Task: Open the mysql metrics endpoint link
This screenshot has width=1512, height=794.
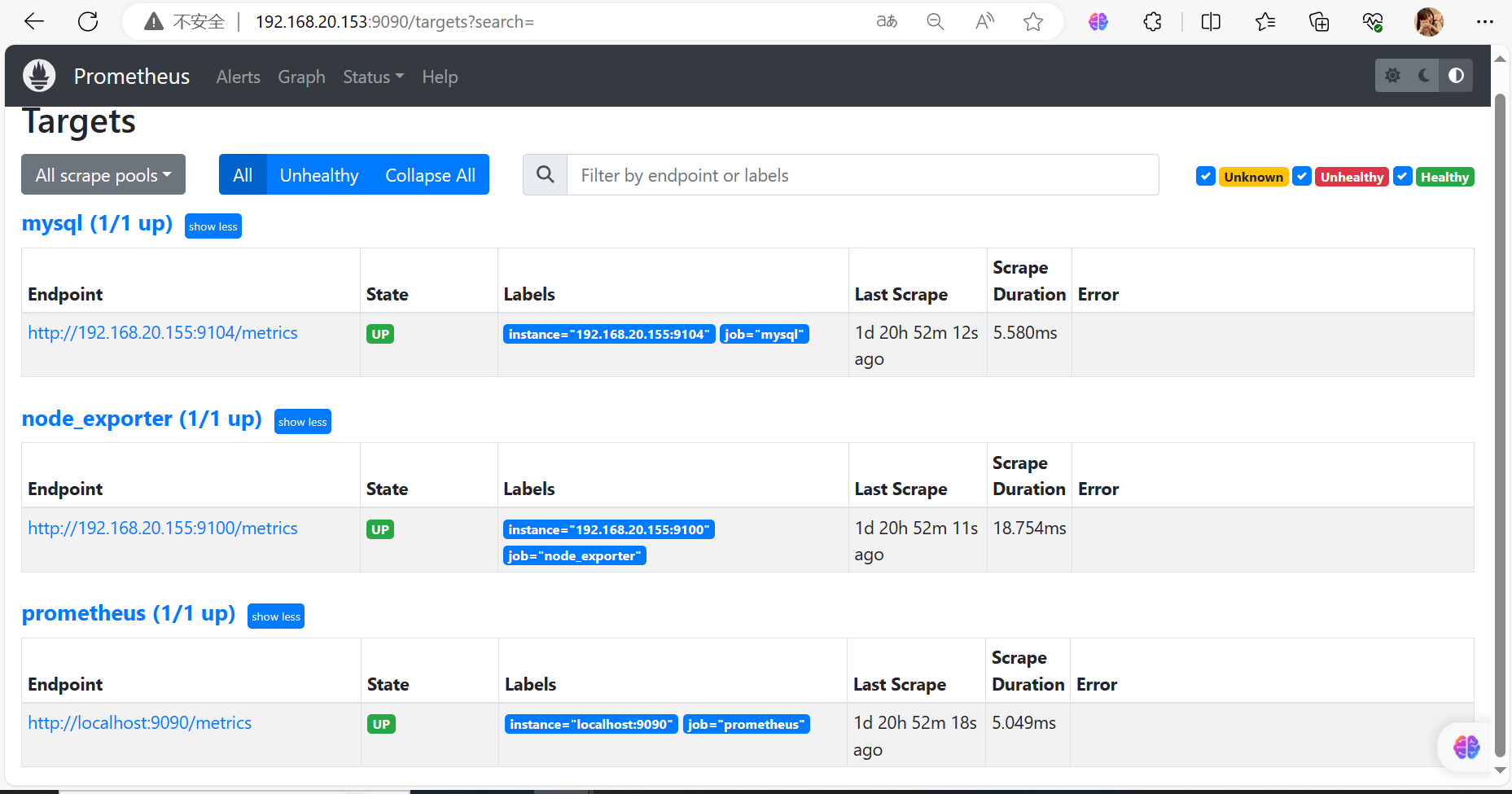Action: 163,332
